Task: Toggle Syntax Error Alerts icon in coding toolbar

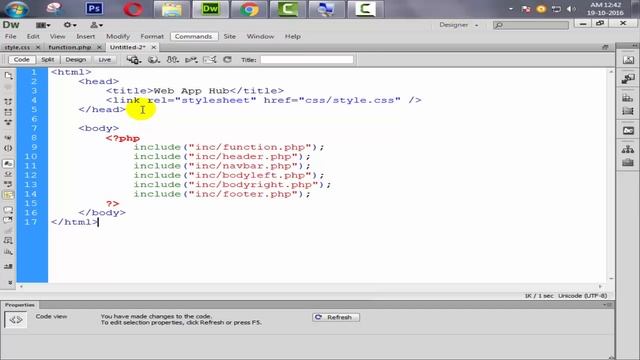Action: coord(8,195)
